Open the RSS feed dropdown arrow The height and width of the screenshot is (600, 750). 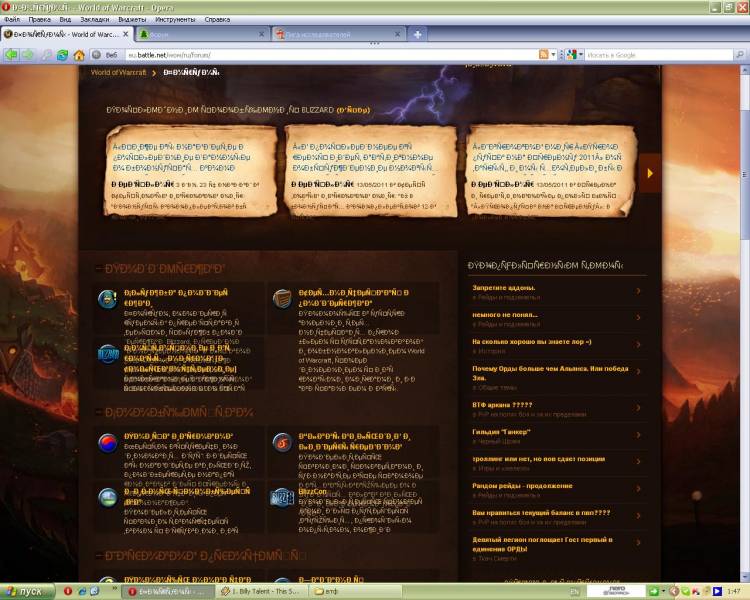coord(553,55)
